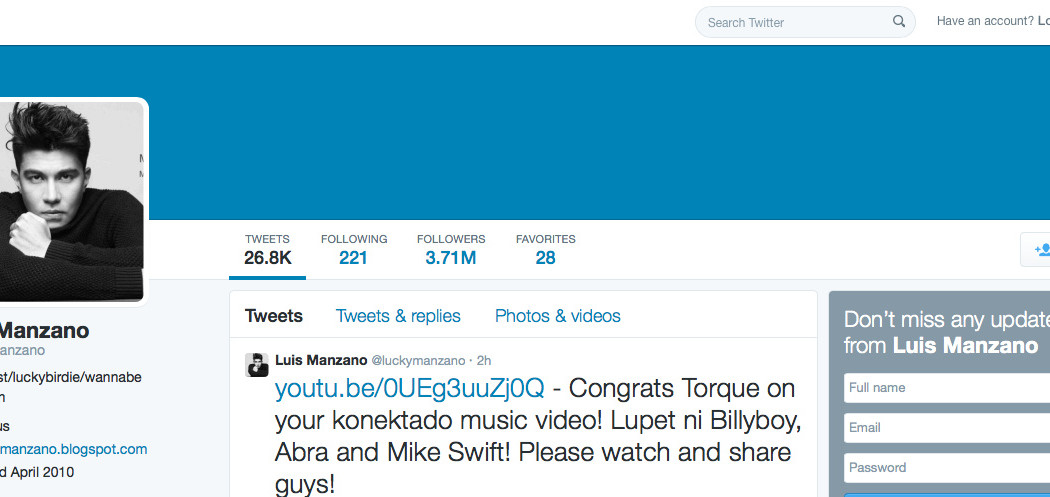Switch to Tweets & replies tab
The height and width of the screenshot is (497, 1050).
pos(398,315)
